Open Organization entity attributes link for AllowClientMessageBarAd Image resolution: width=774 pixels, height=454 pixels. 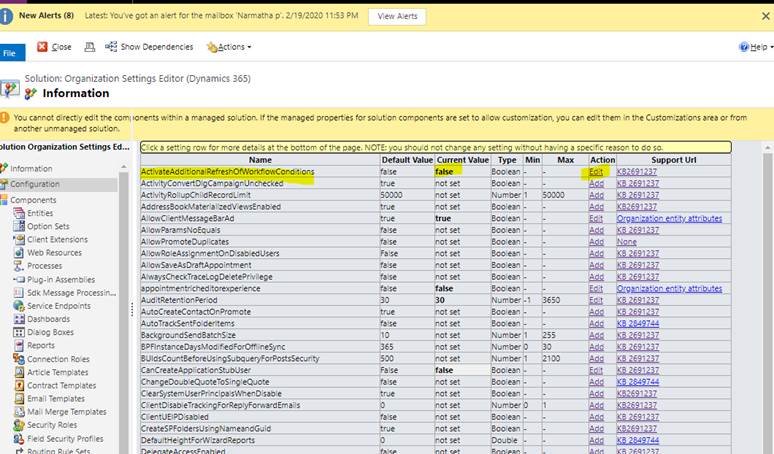click(669, 218)
